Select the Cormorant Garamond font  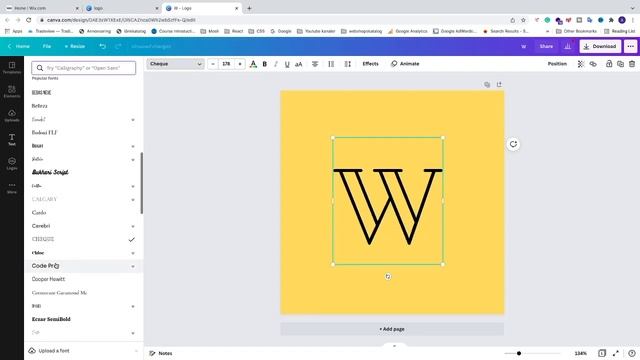point(59,293)
